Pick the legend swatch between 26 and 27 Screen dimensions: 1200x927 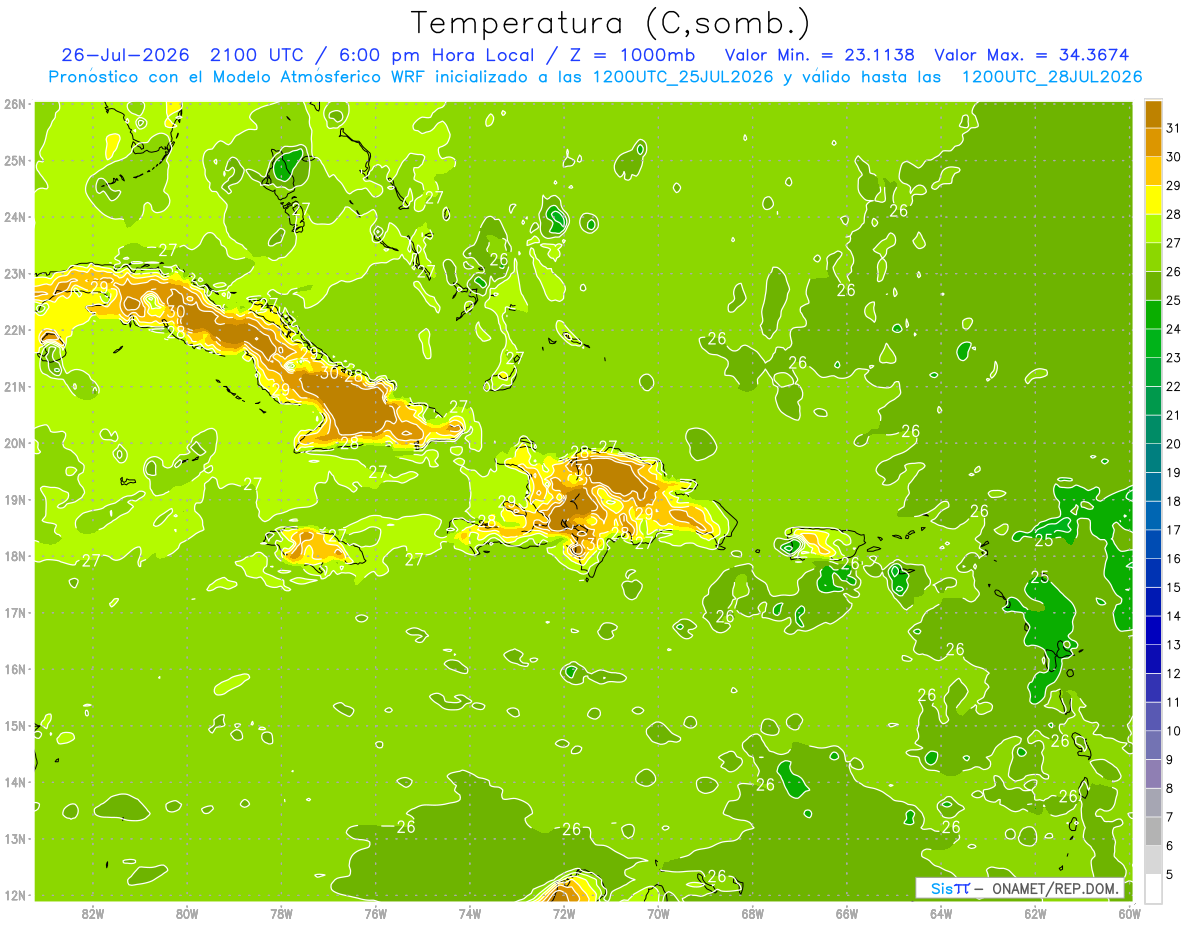point(1153,257)
